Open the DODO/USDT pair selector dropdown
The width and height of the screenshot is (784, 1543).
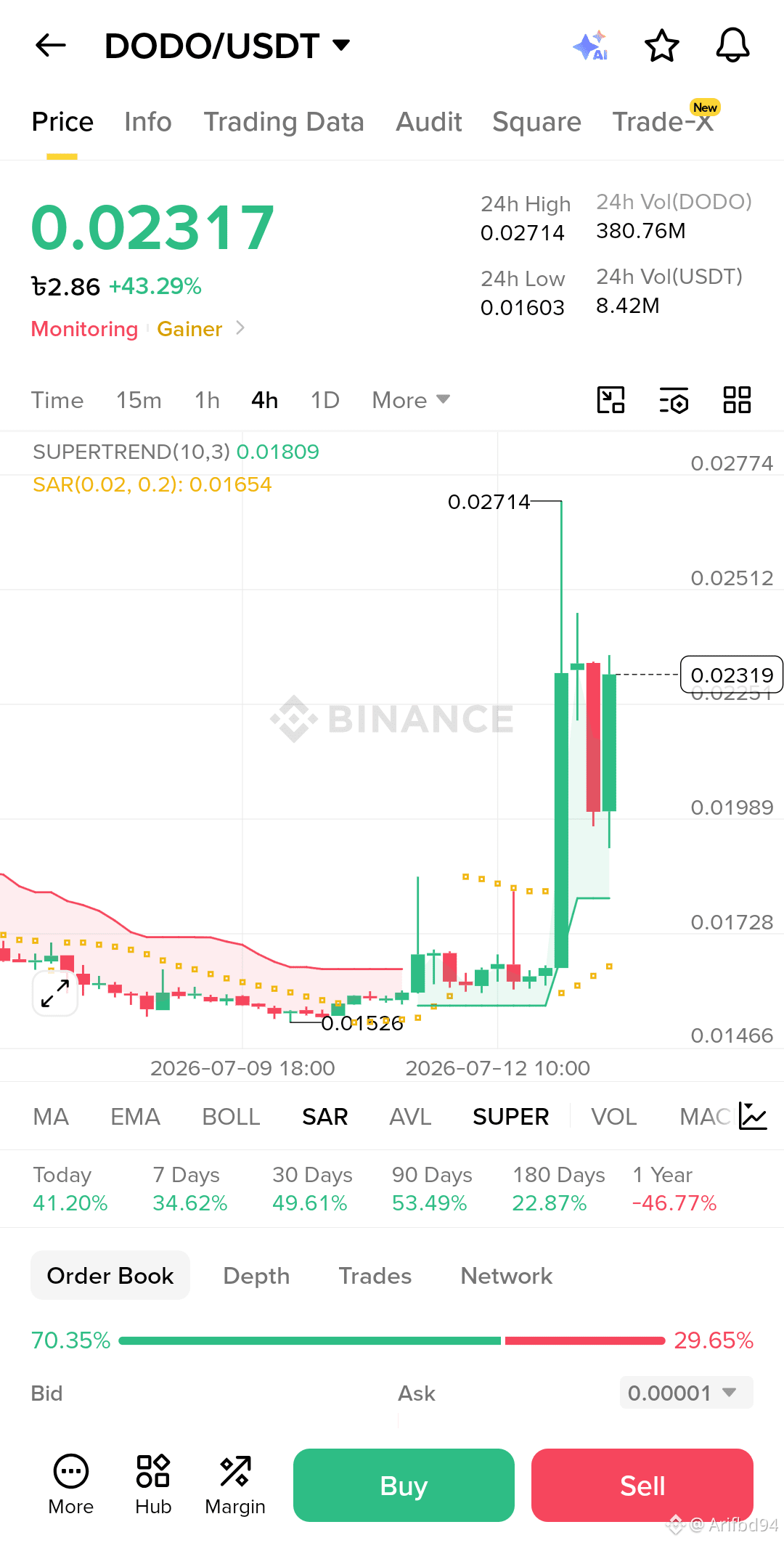(228, 46)
